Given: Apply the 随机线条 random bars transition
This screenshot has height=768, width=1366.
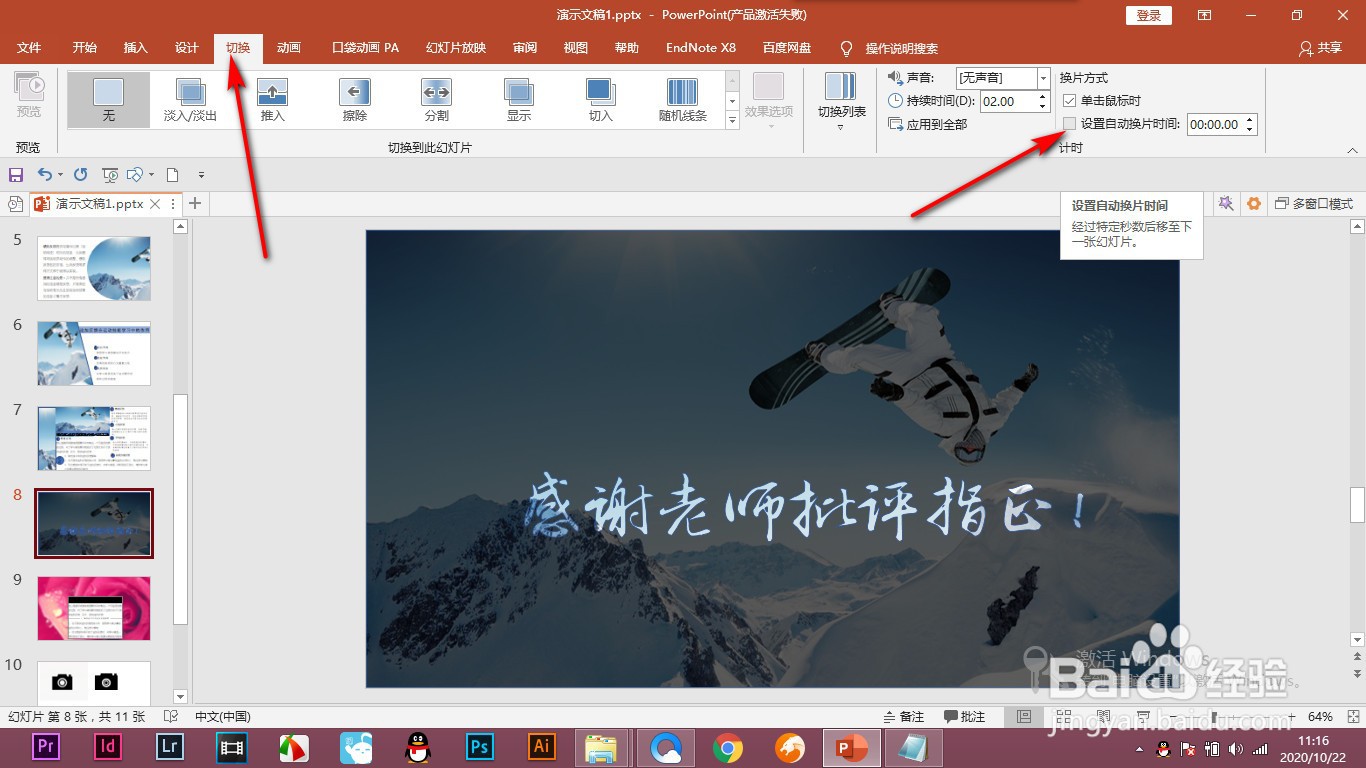Looking at the screenshot, I should [682, 100].
